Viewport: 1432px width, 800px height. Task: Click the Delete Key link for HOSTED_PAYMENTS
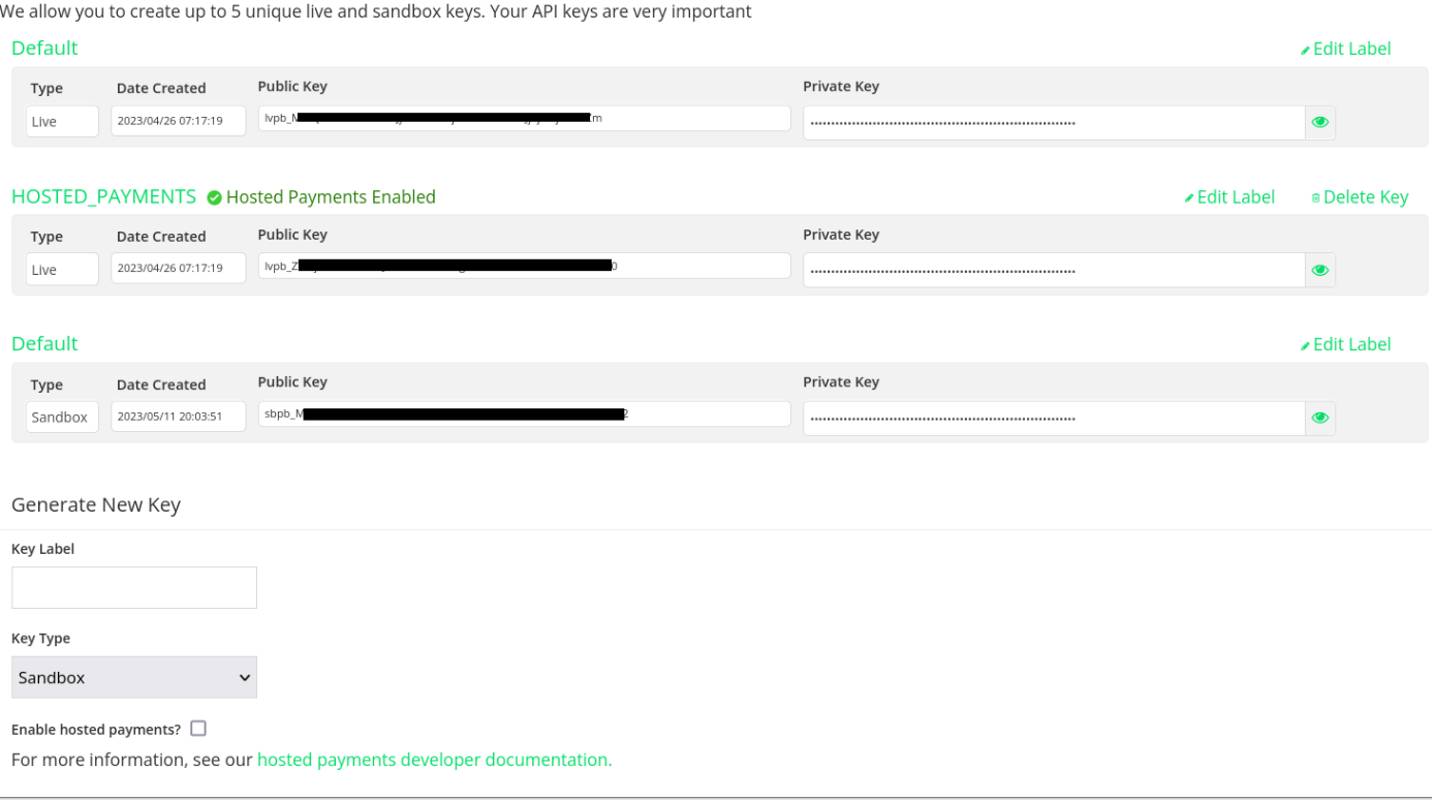click(x=1365, y=197)
